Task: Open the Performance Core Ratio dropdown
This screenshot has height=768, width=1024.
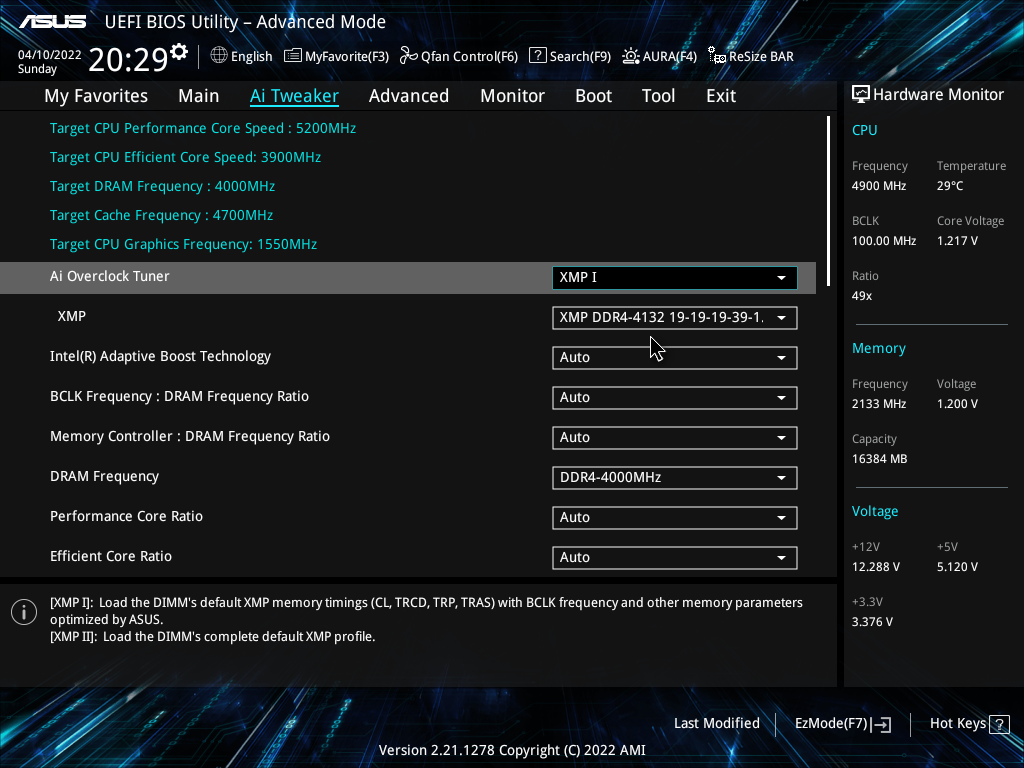Action: click(x=675, y=518)
